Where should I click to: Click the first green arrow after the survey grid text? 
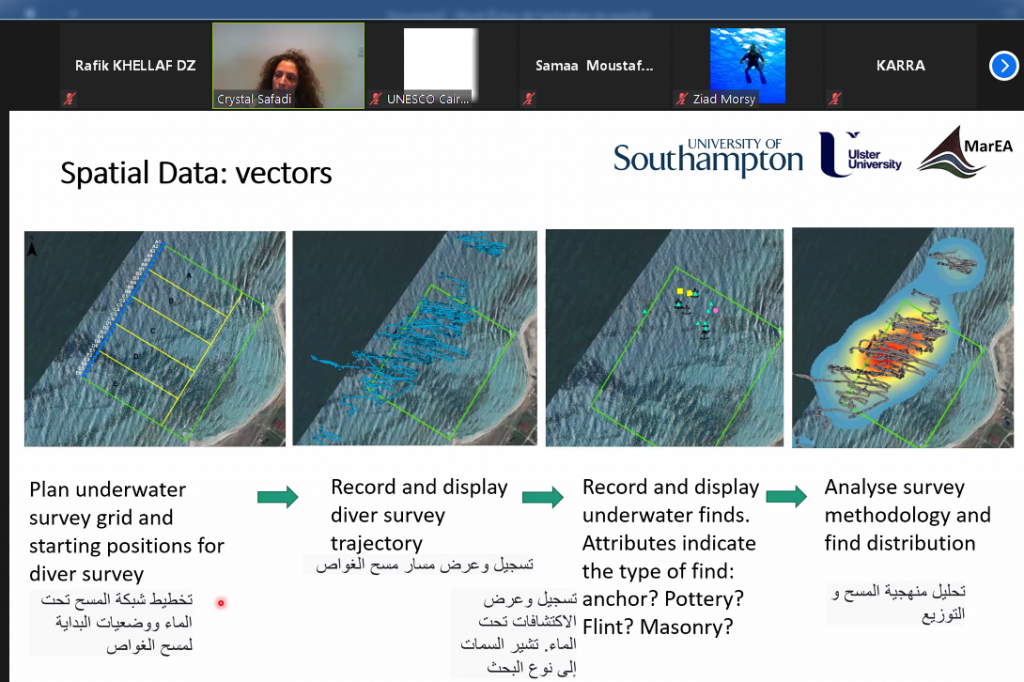(278, 497)
